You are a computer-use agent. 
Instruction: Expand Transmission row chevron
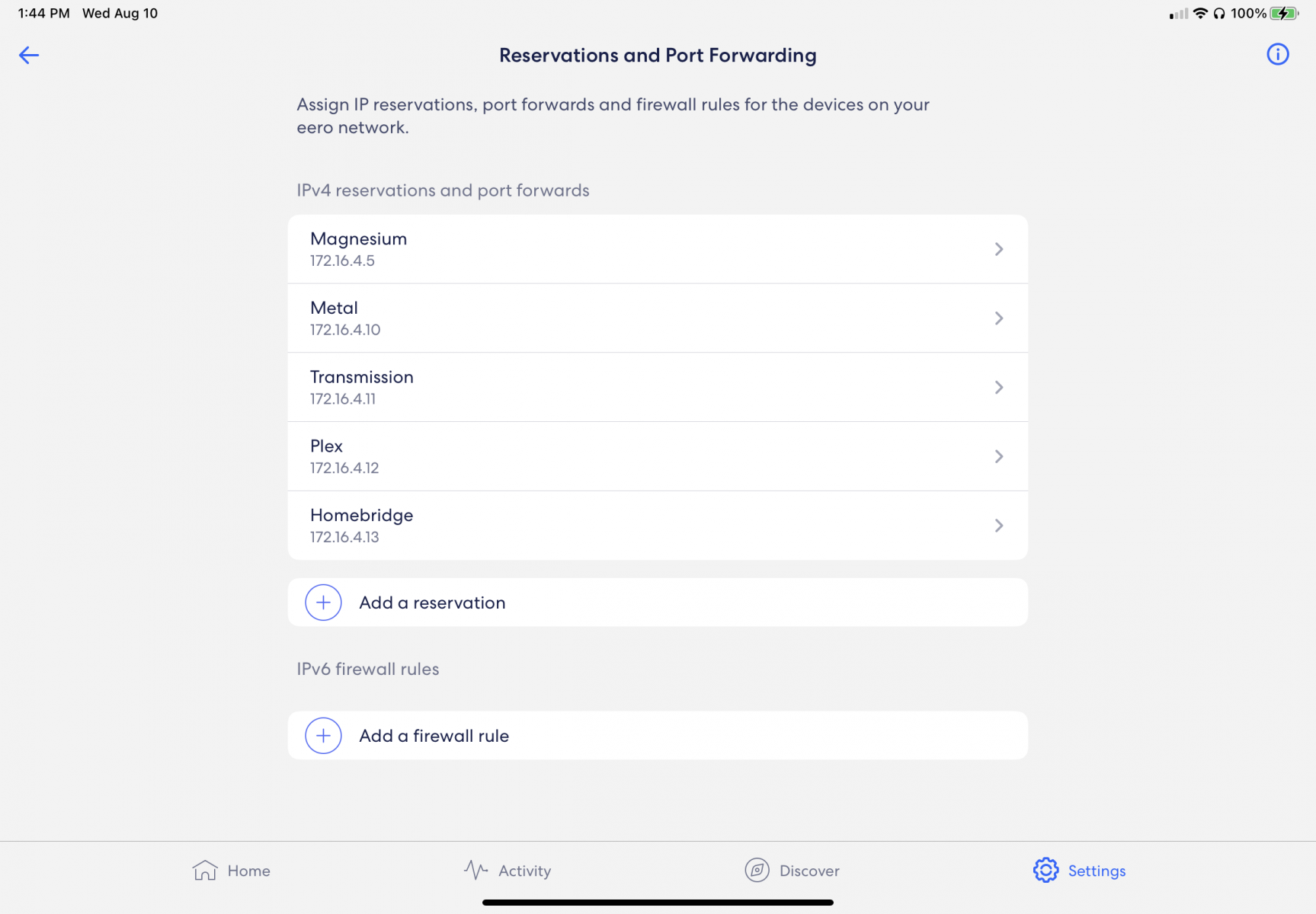point(999,388)
